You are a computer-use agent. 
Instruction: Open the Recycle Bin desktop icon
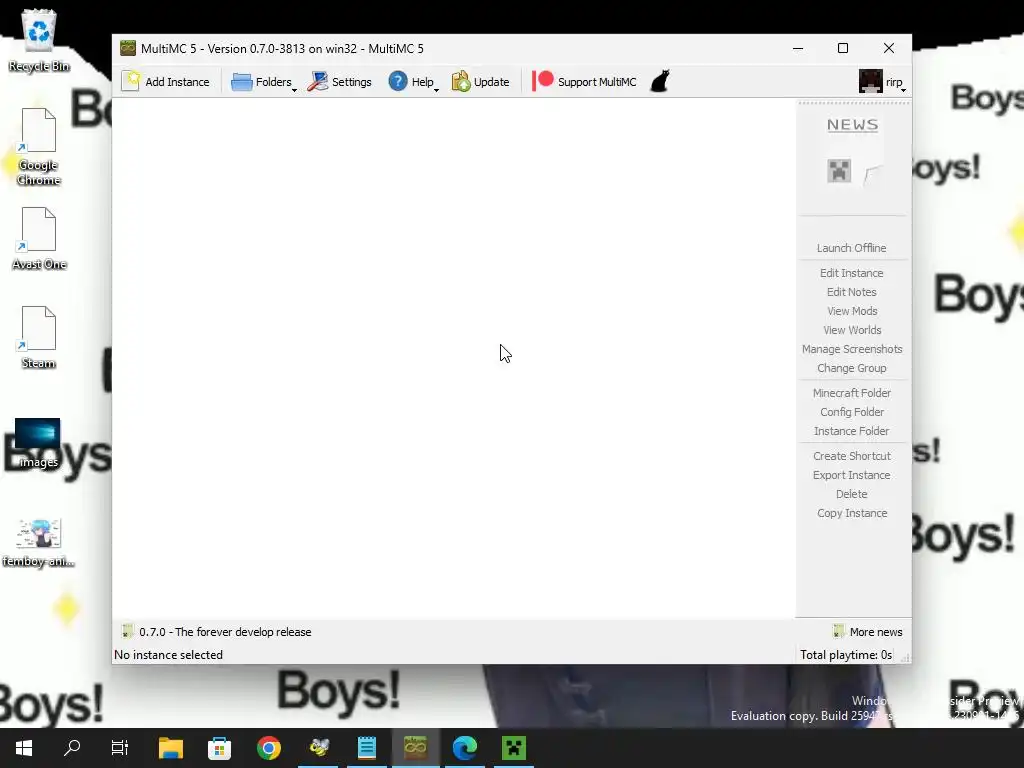click(39, 41)
